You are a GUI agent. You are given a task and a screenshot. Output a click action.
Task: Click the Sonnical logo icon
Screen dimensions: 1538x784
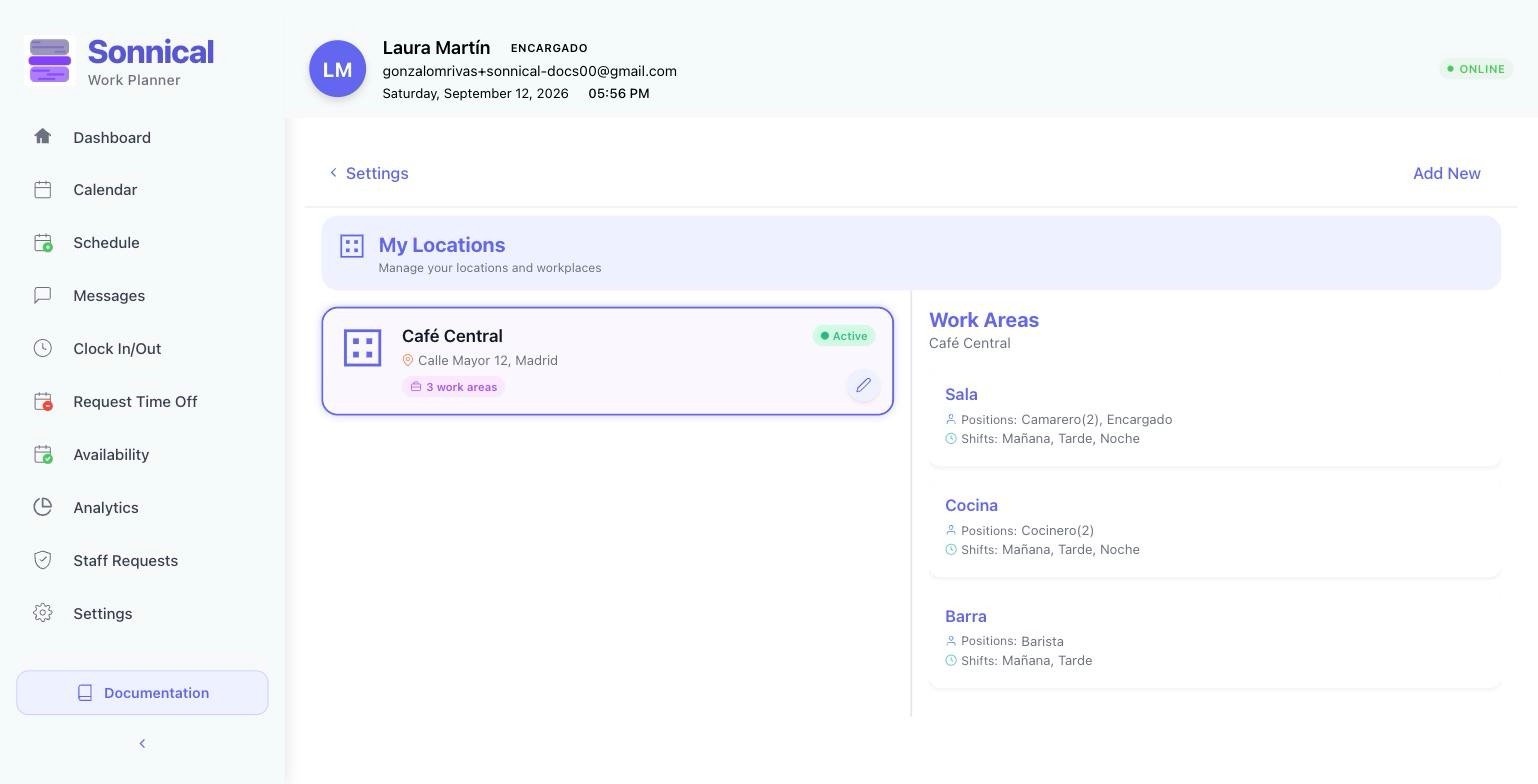50,61
